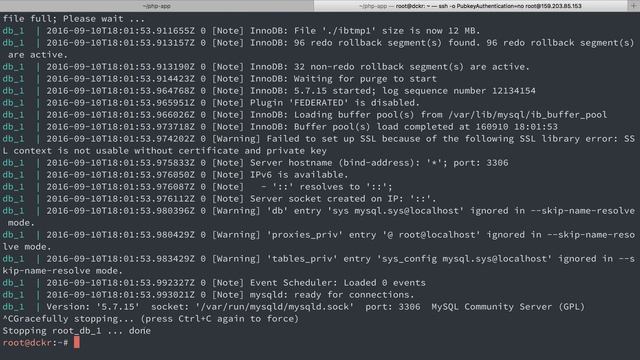Click the red terminal cursor block
Viewport: 640px width, 360px height.
click(77, 342)
